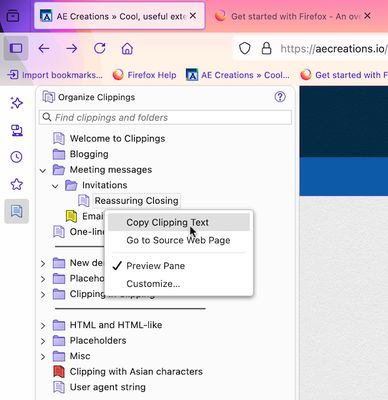Image resolution: width=388 pixels, height=400 pixels.
Task: Click yellow Email clipping icon
Action: tap(71, 216)
